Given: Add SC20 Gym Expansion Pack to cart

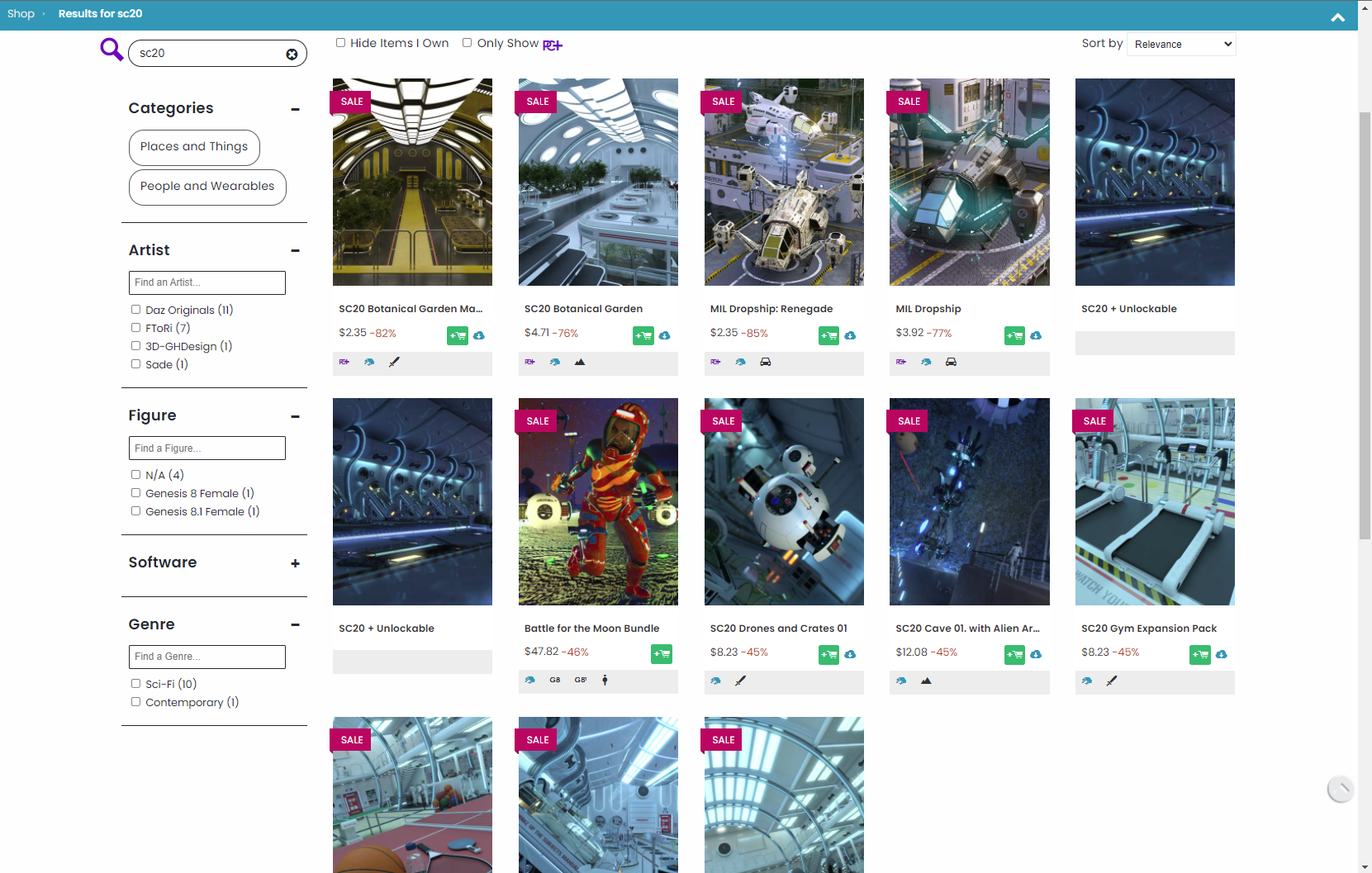Looking at the screenshot, I should pos(1200,655).
